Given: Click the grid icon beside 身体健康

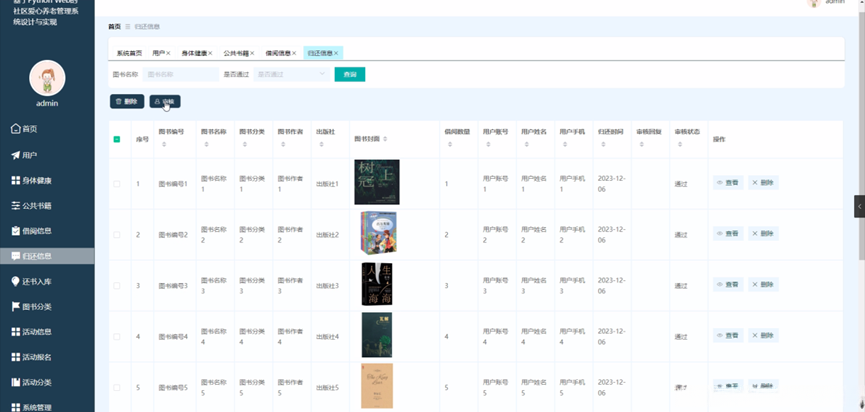Looking at the screenshot, I should click(15, 180).
